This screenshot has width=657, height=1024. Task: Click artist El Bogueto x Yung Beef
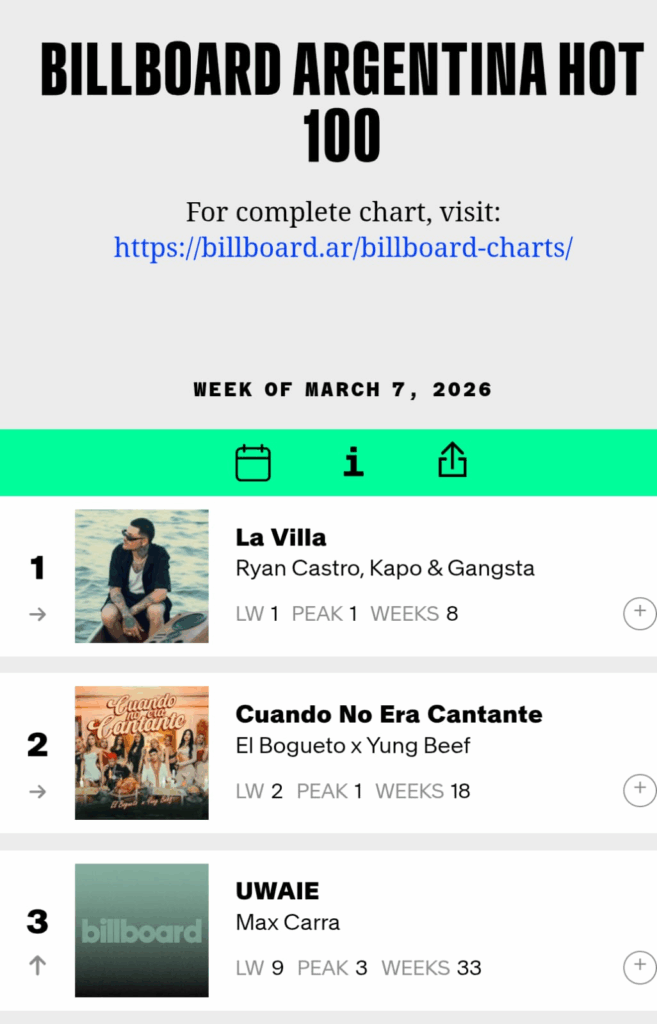tap(353, 745)
